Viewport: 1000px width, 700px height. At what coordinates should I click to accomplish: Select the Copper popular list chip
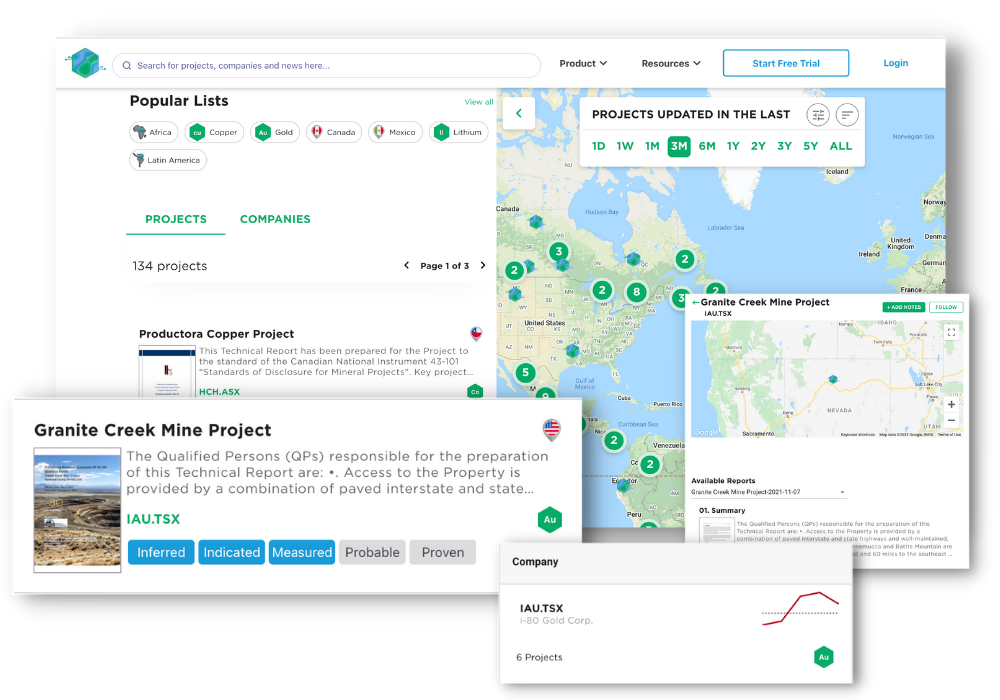point(214,132)
